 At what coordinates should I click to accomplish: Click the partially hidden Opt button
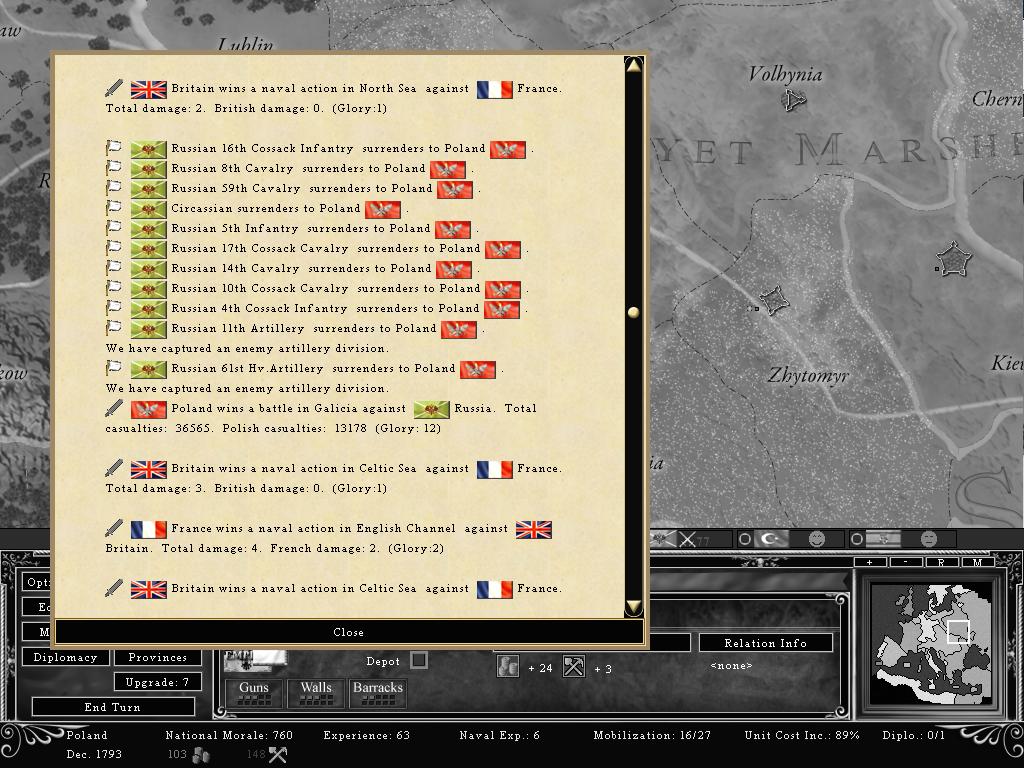click(38, 583)
